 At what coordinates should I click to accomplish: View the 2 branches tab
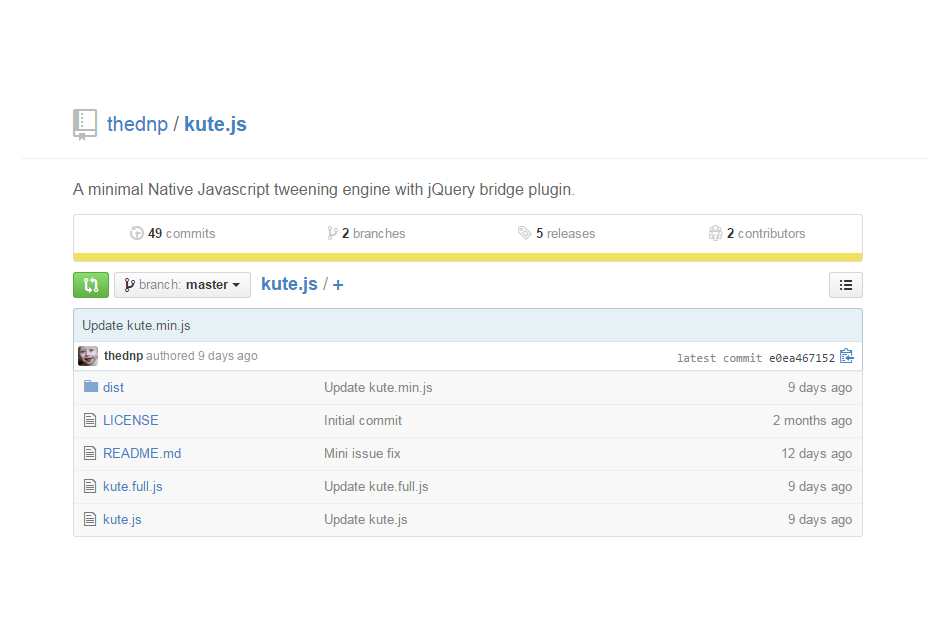[366, 233]
